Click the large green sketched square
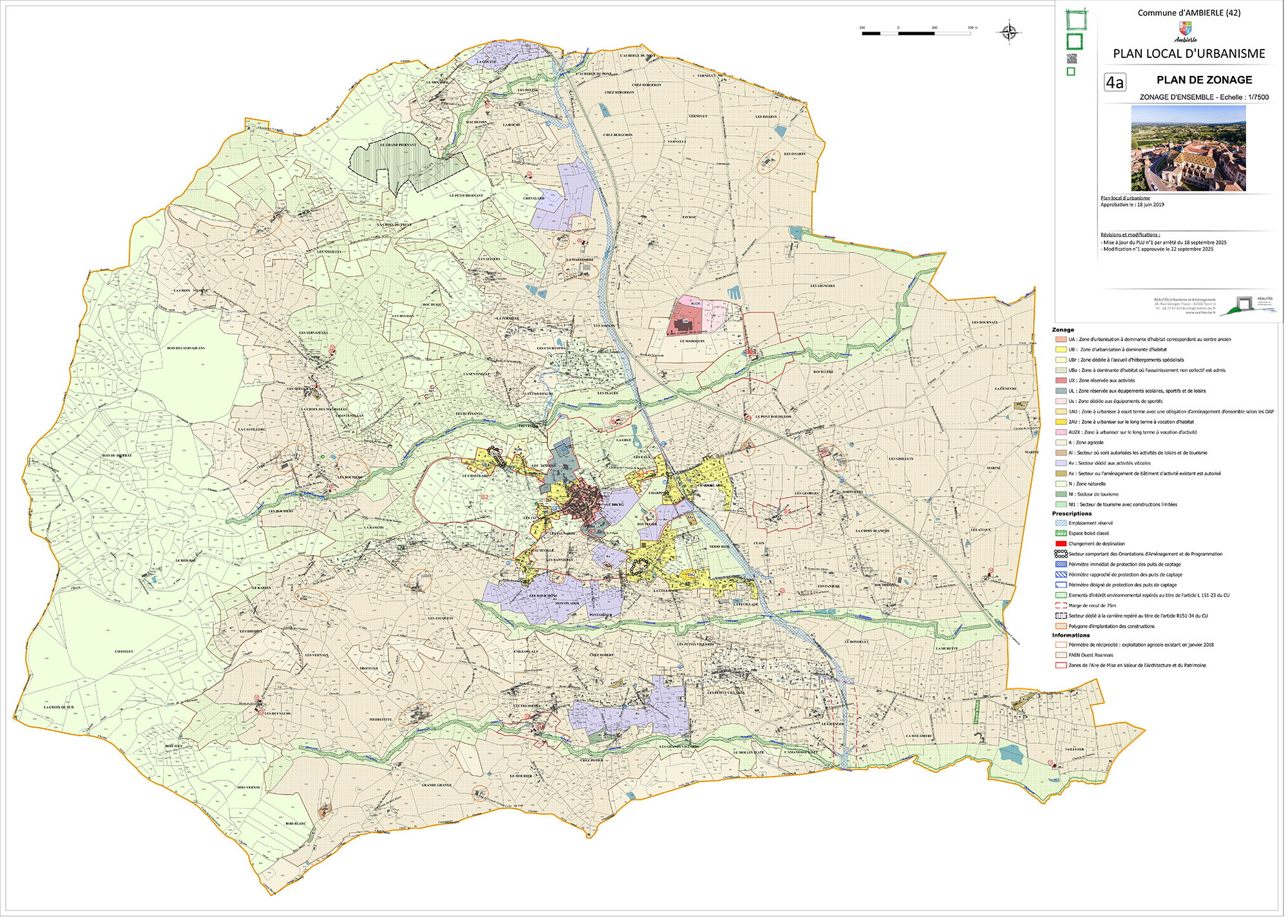Viewport: 1288px width, 924px height. (1075, 20)
